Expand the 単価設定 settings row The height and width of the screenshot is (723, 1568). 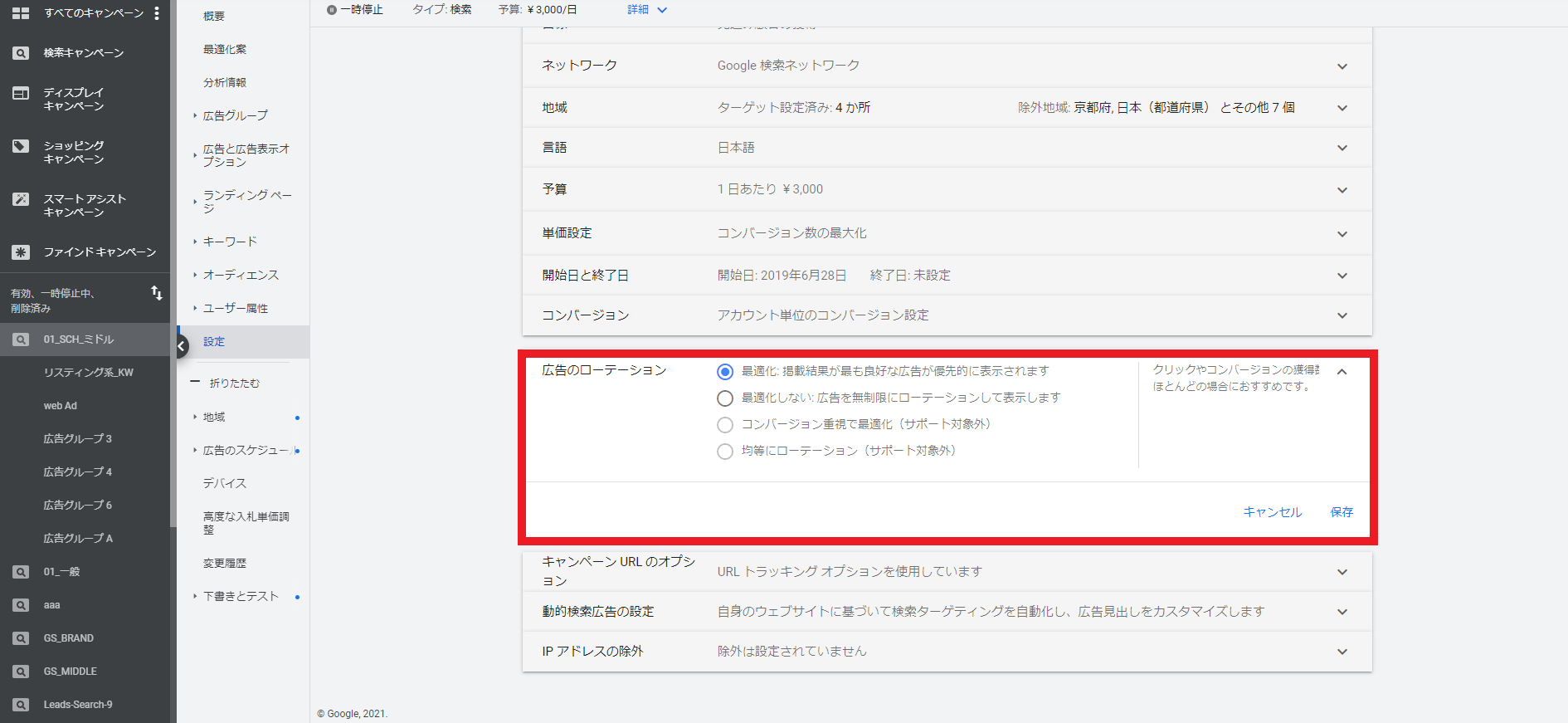click(x=1342, y=234)
